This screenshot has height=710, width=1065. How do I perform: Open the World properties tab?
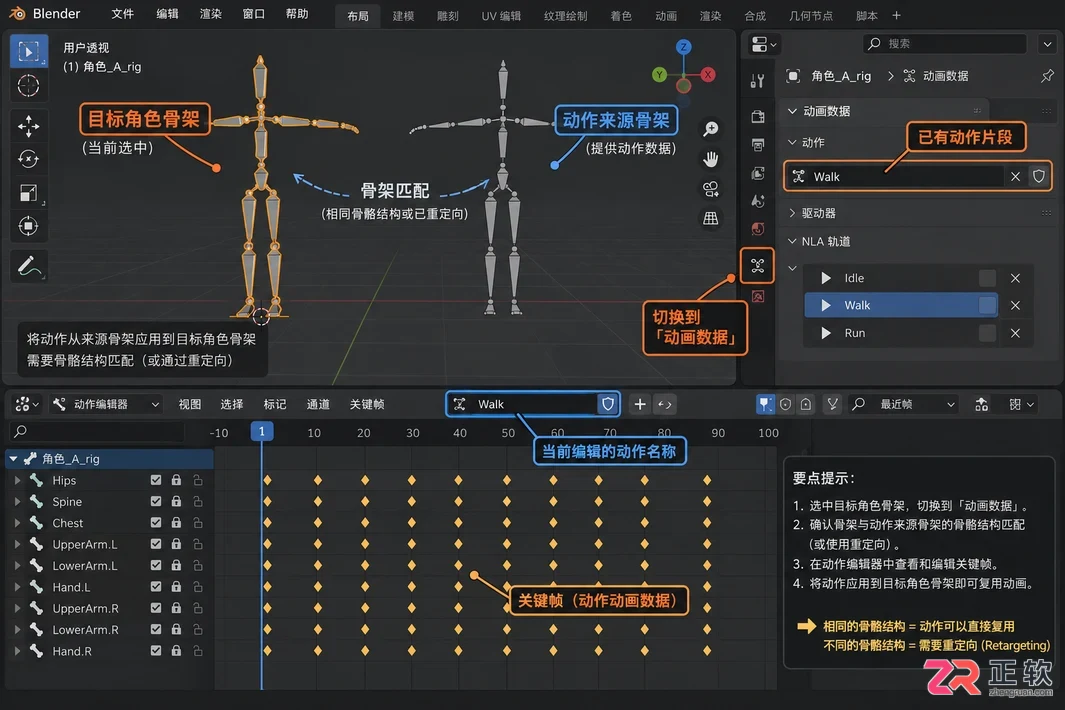pyautogui.click(x=758, y=229)
